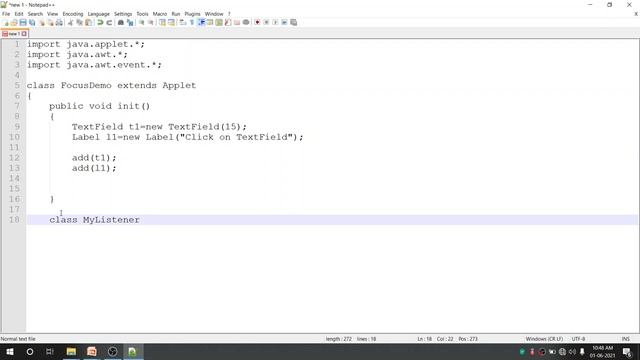
Task: Save the document with the Save icon
Action: point(23,22)
